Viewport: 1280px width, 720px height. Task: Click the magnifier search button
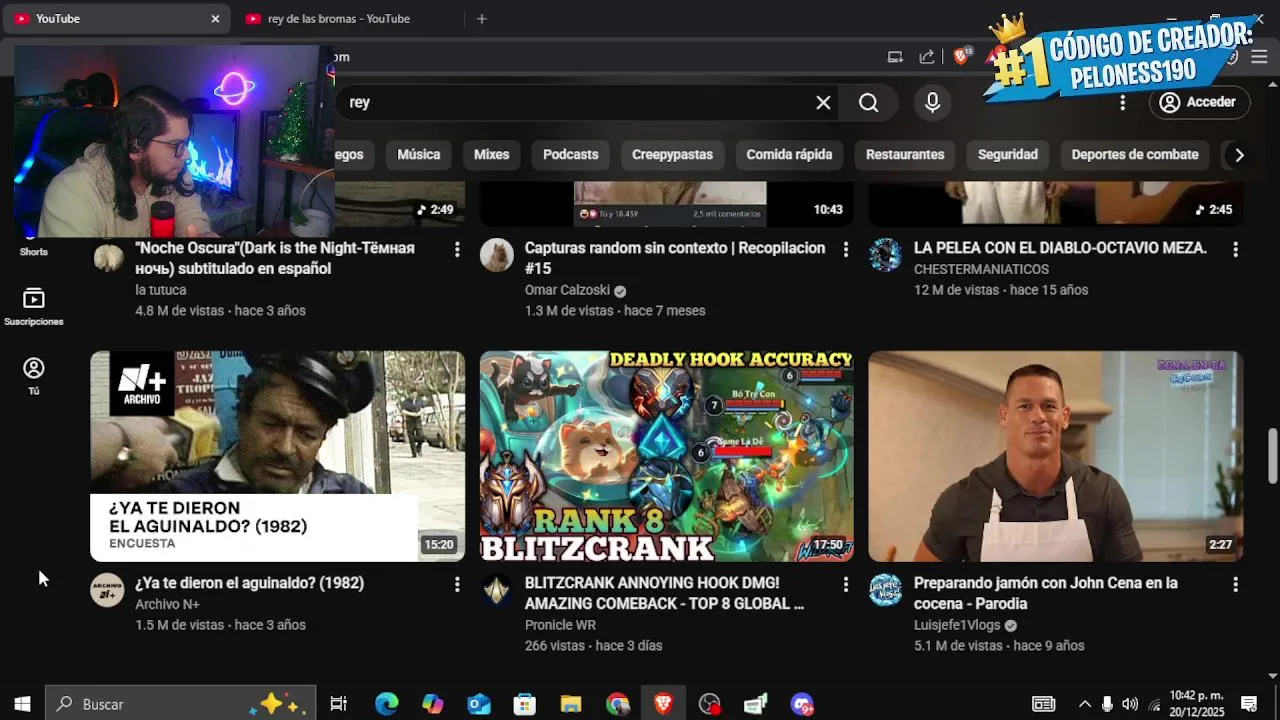pos(868,103)
